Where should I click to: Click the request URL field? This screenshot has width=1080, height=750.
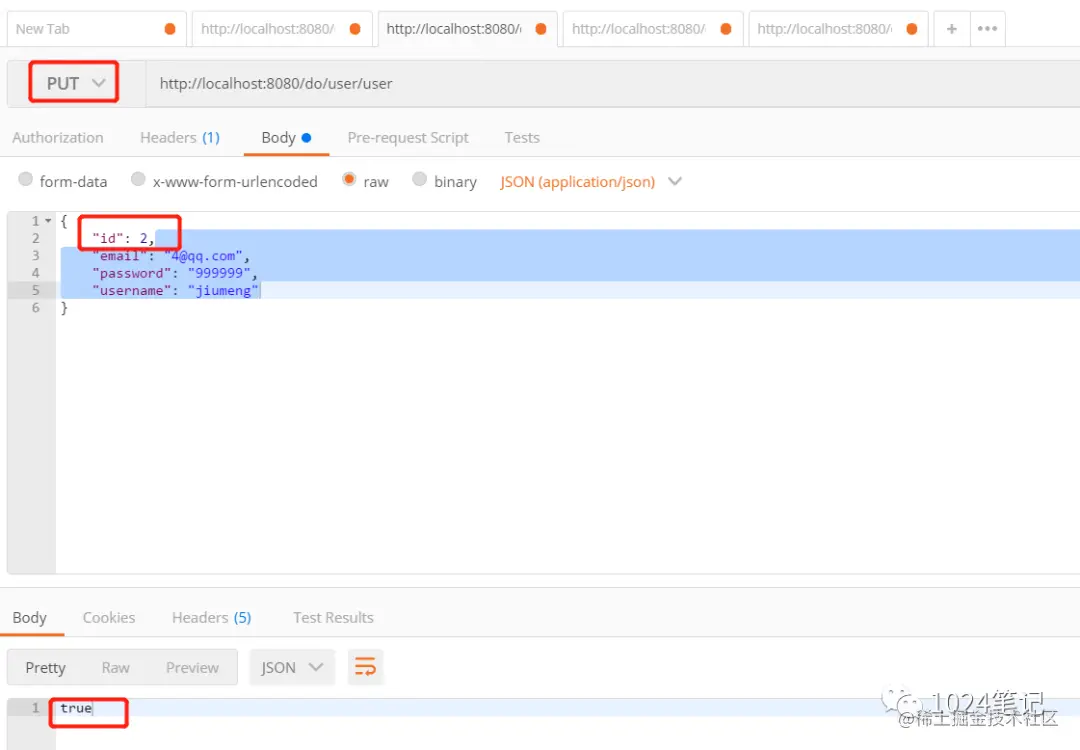pos(612,83)
